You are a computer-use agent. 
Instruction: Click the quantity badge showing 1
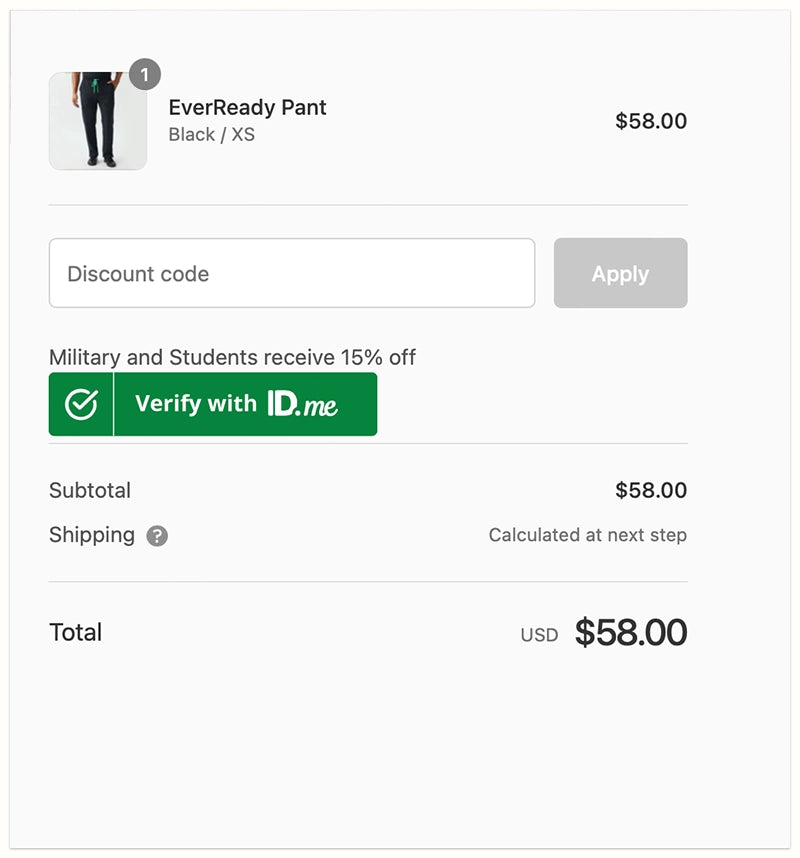(x=145, y=75)
